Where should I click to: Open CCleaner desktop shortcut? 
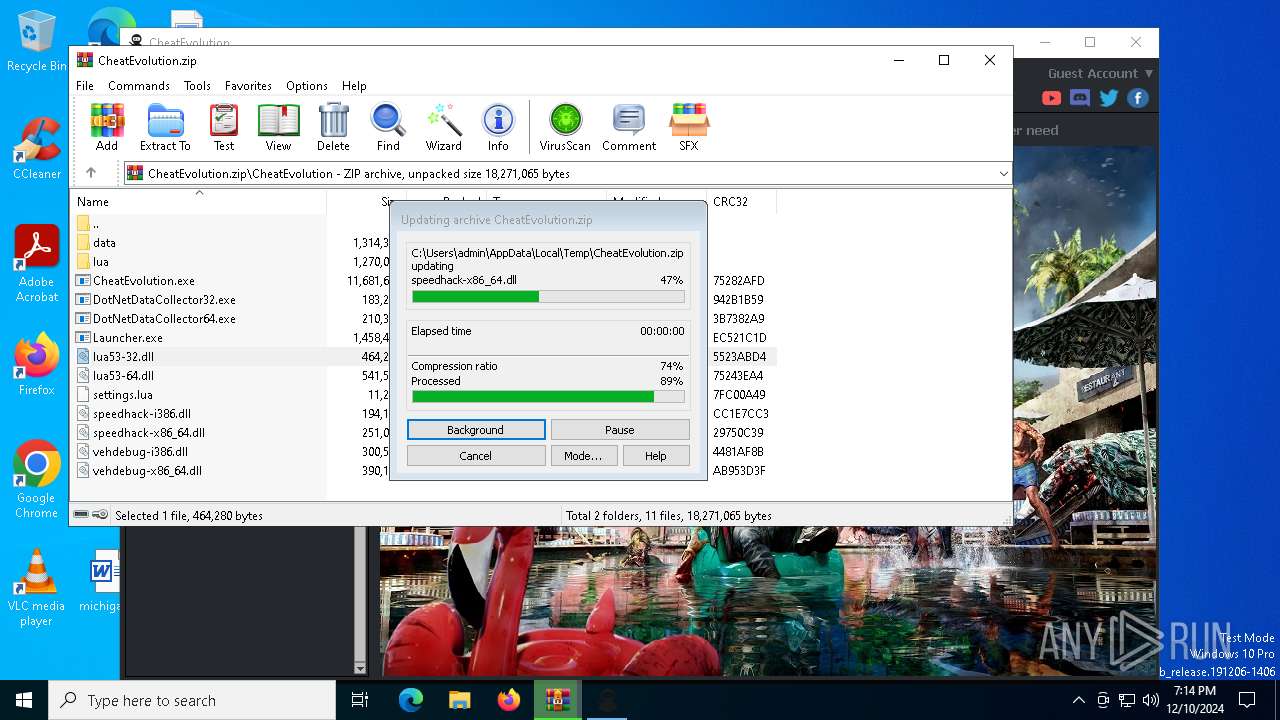(x=36, y=148)
